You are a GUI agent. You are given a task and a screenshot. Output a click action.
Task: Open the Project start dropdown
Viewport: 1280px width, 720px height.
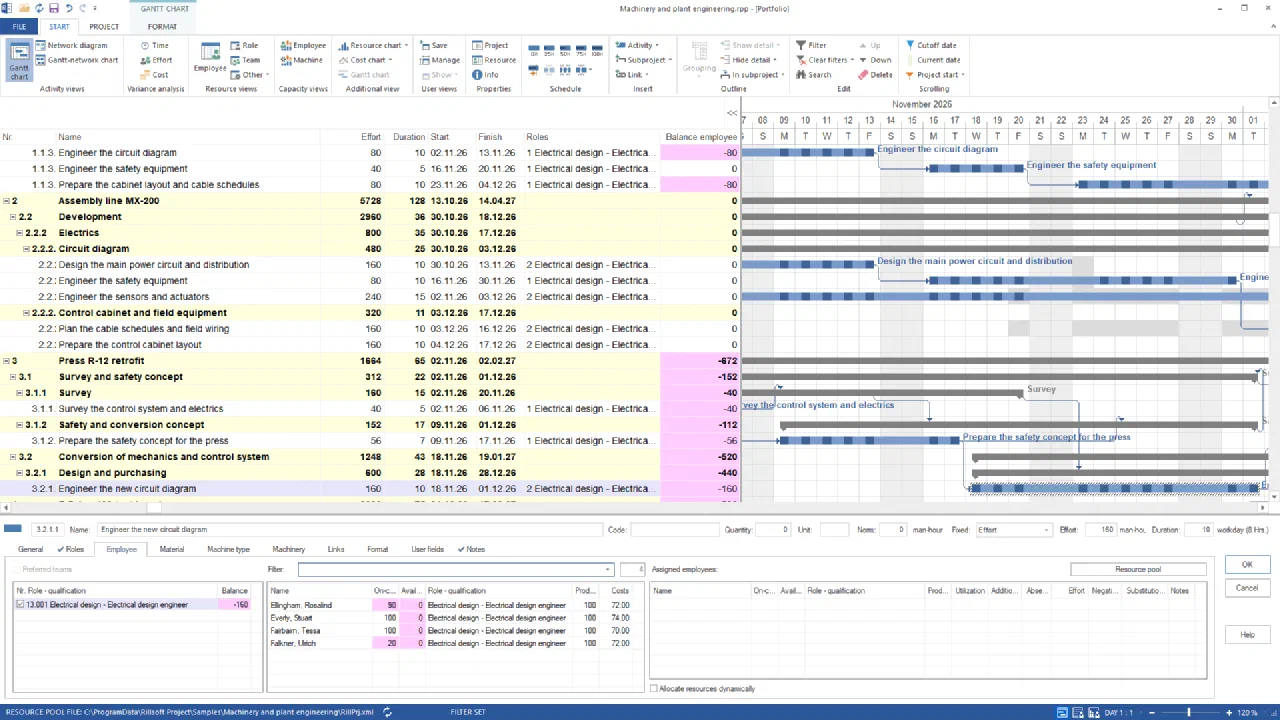pyautogui.click(x=963, y=75)
